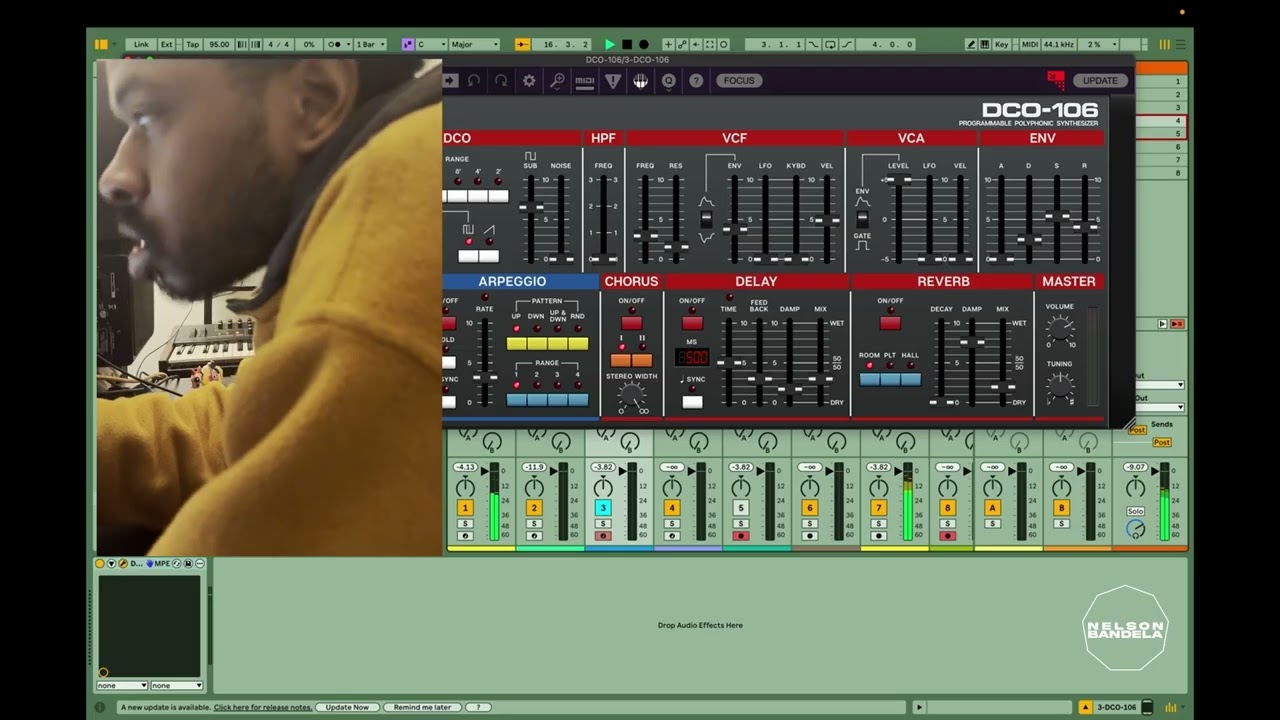Screen dimensions: 1280x720
Task: Toggle the draw mode pencil icon
Action: point(971,44)
